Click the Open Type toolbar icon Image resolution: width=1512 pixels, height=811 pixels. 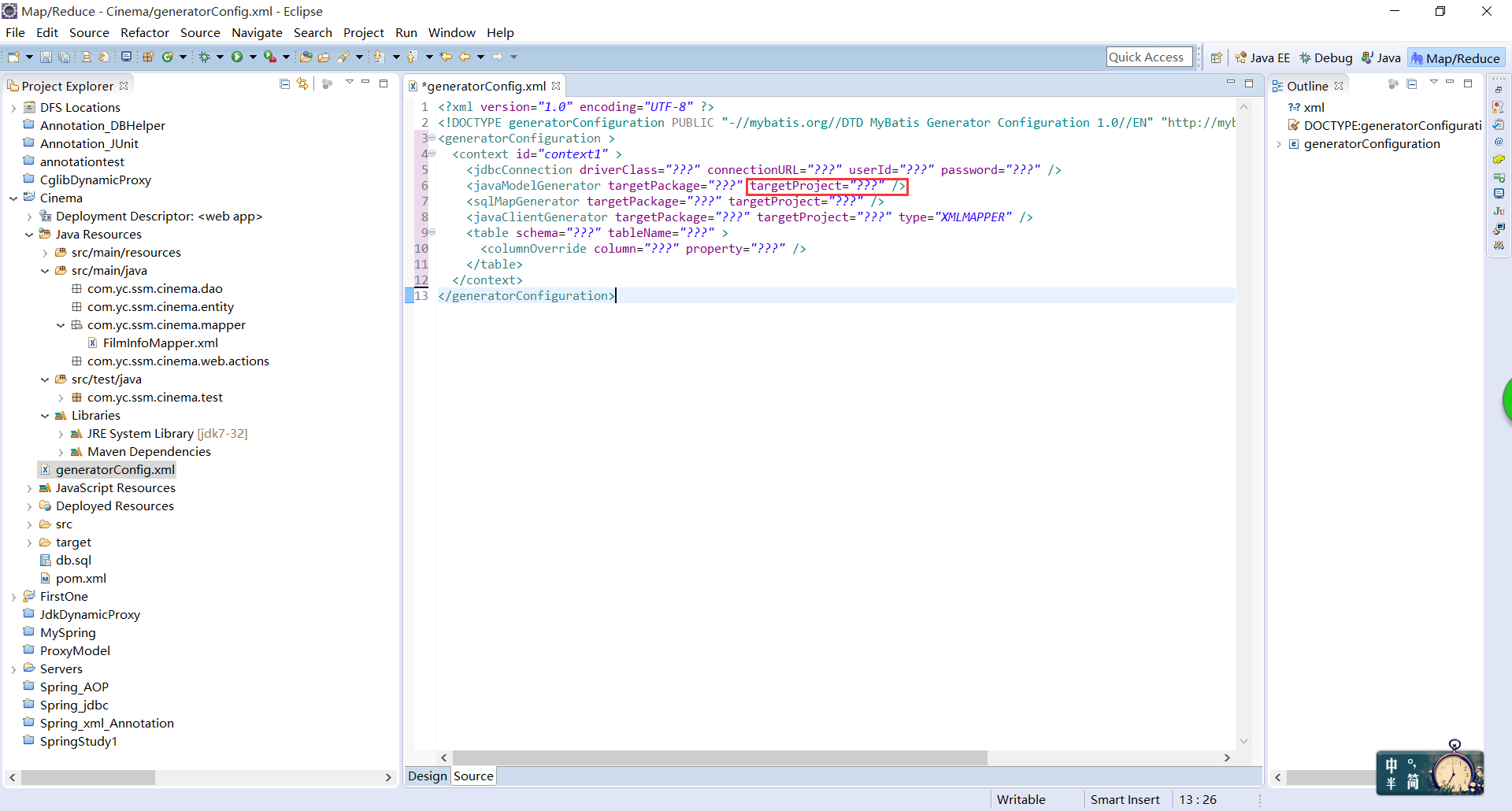(x=306, y=57)
